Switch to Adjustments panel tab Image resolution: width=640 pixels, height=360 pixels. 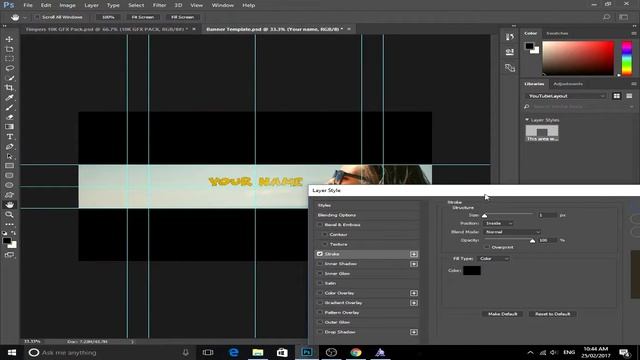pyautogui.click(x=568, y=84)
